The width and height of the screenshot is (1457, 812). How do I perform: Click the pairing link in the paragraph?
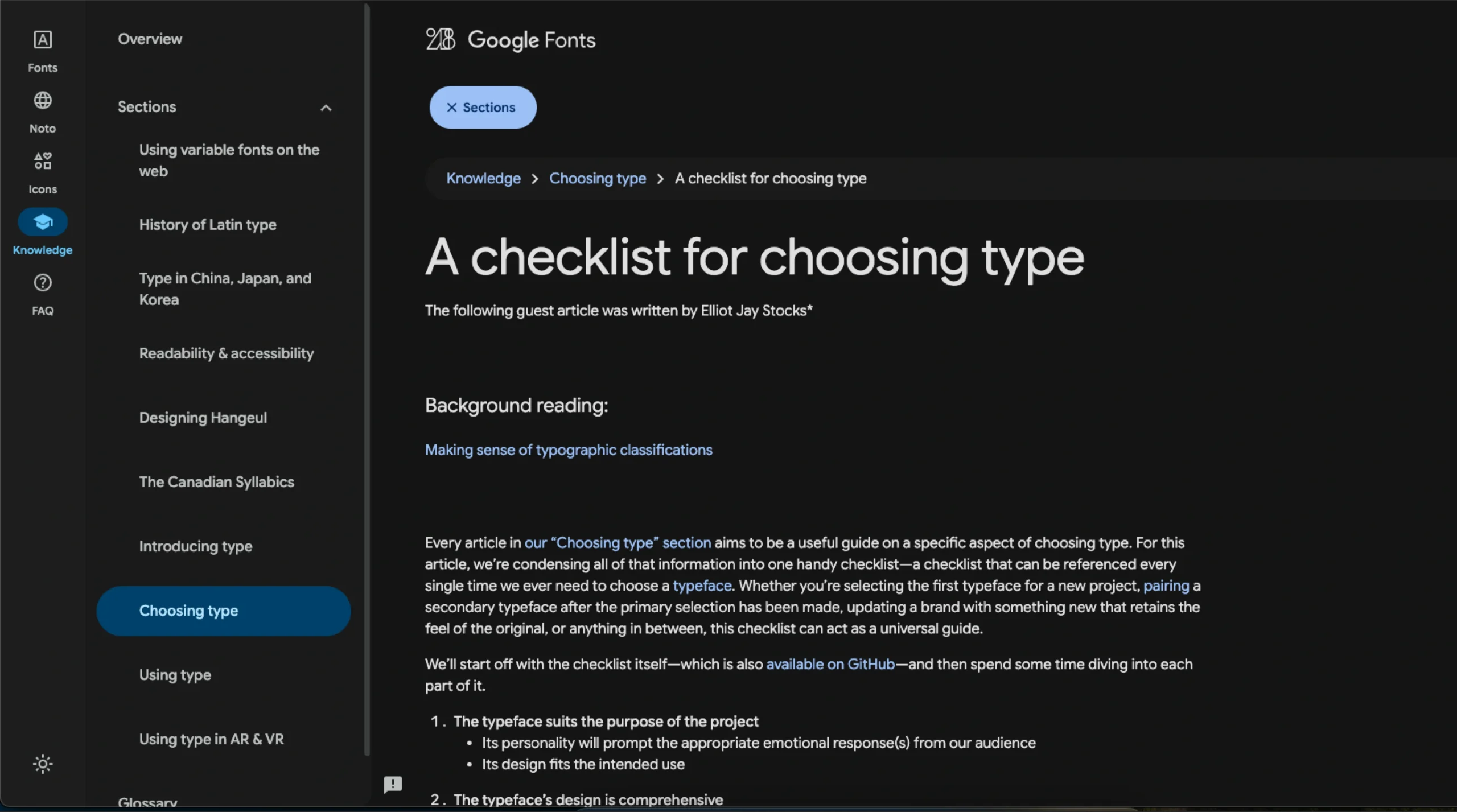click(x=1166, y=586)
